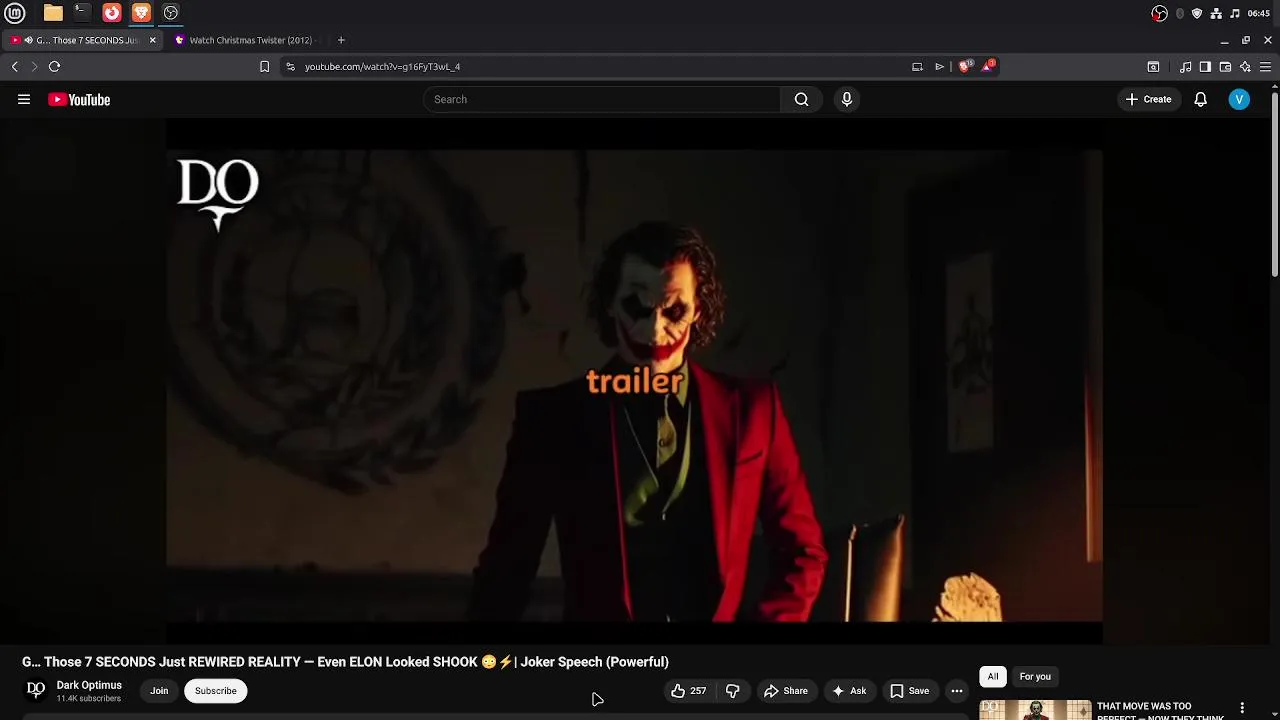Select the For you filter chip
This screenshot has width=1280, height=720.
tap(1035, 677)
